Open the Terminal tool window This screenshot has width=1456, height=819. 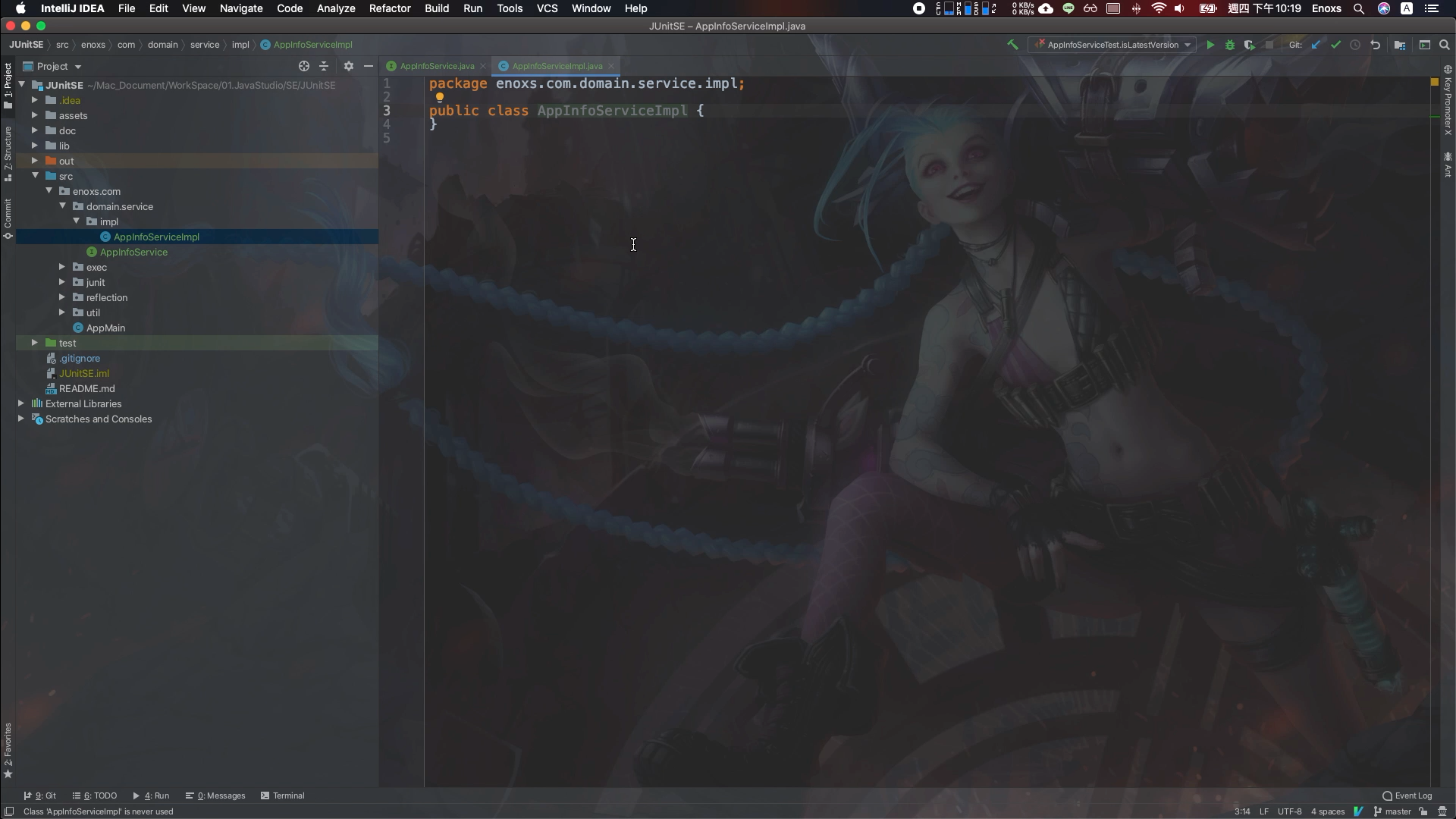282,795
